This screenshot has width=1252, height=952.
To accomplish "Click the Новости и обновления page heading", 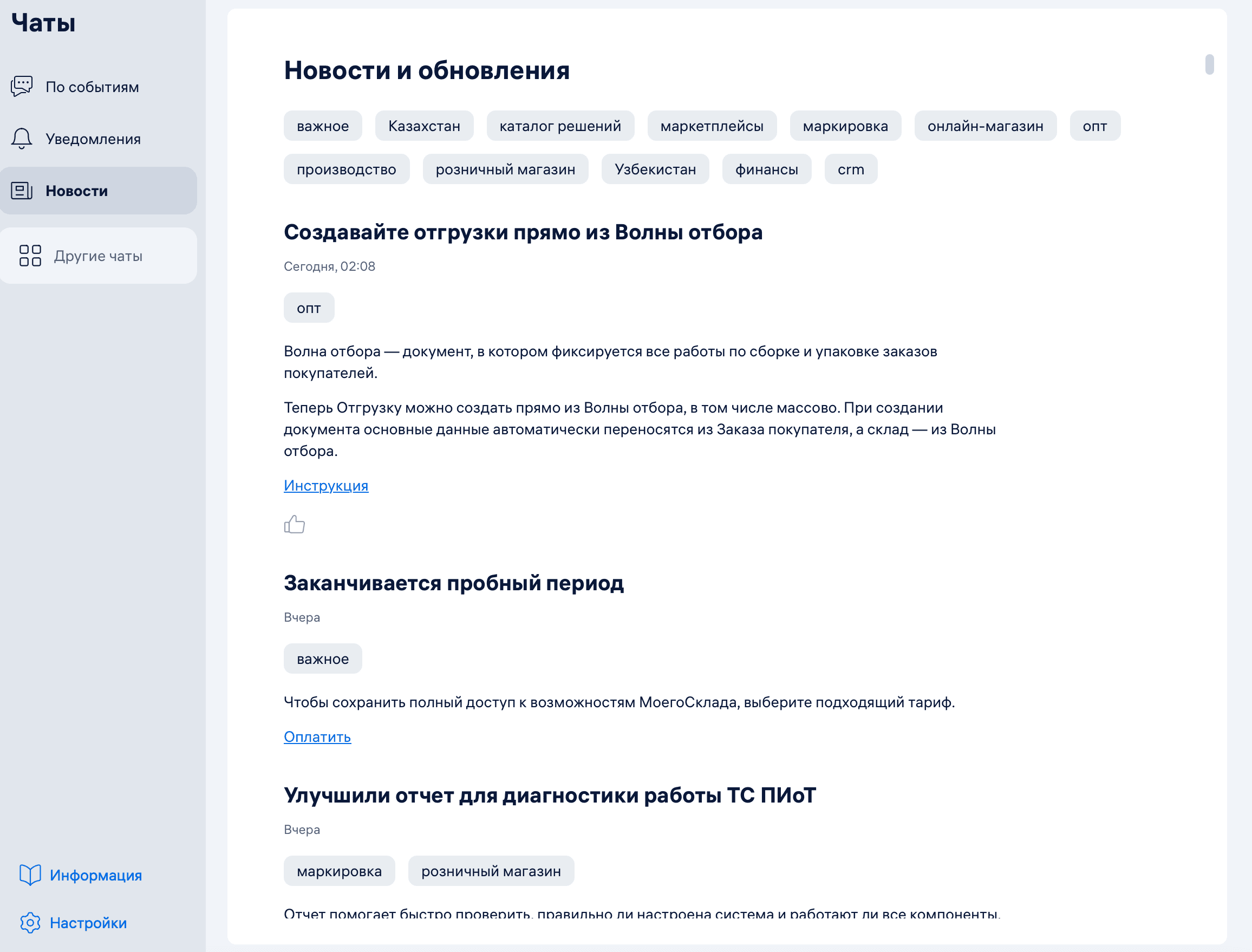I will [427, 70].
